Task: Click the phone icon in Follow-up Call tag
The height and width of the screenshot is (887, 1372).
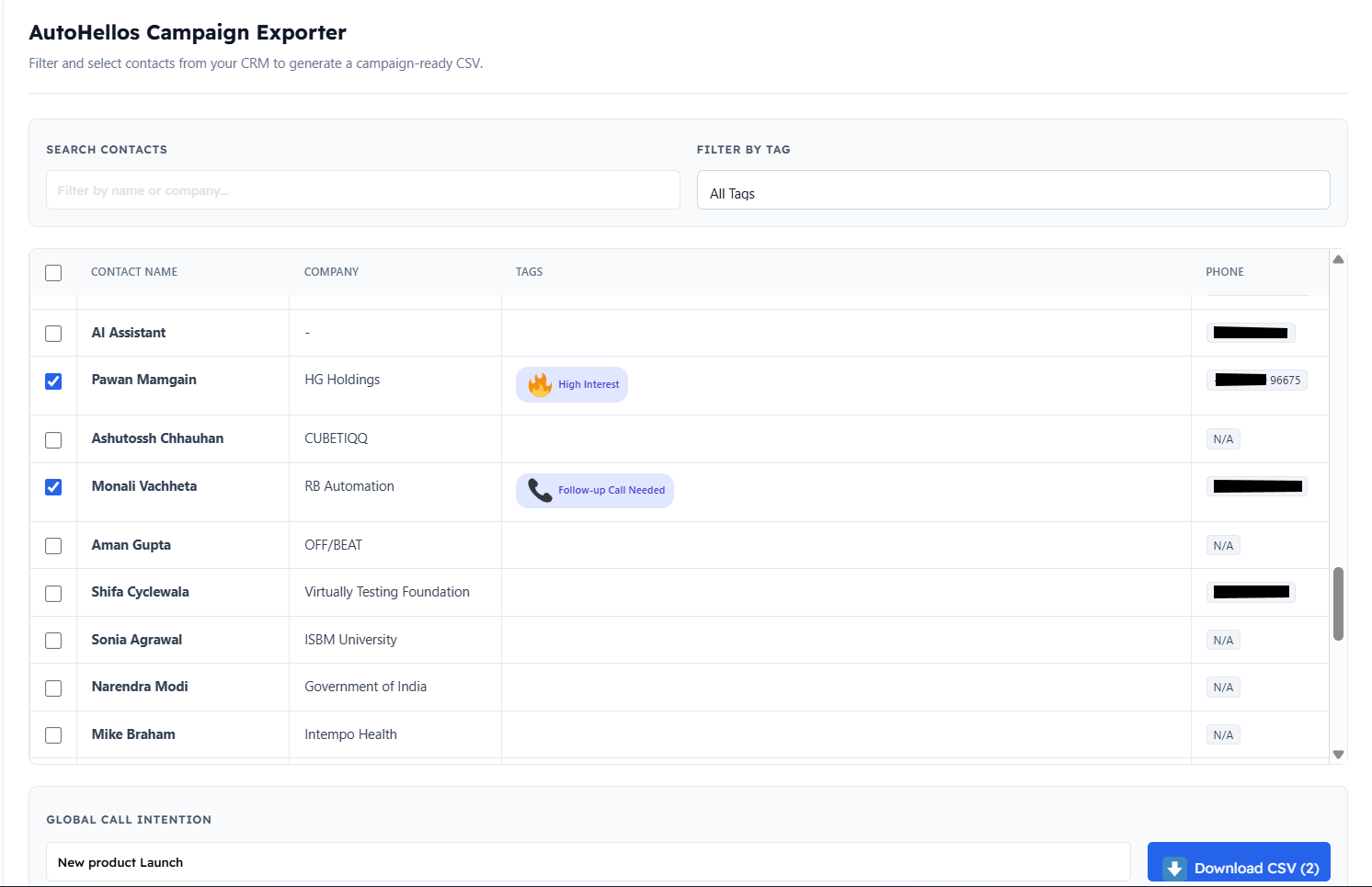Action: (540, 491)
